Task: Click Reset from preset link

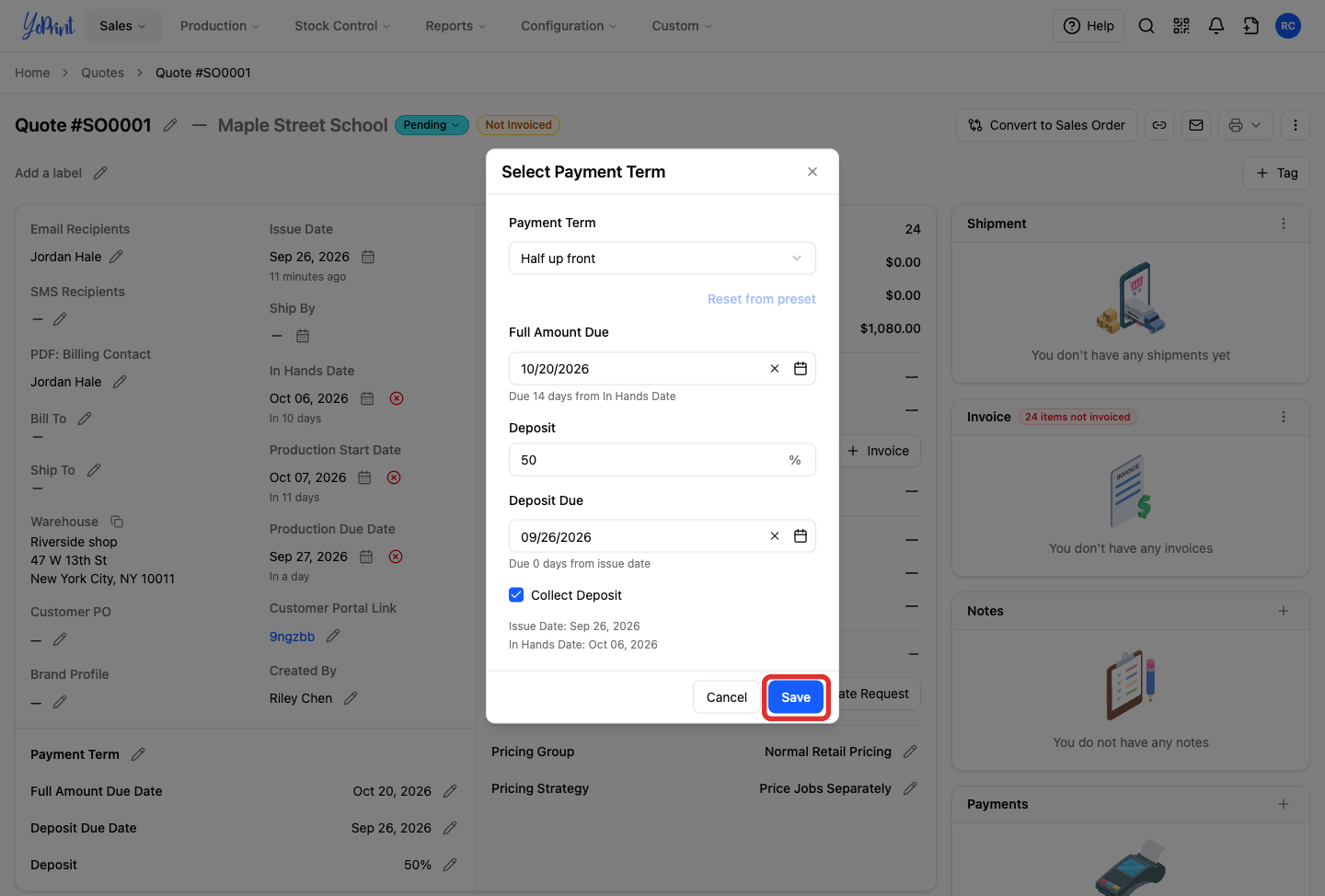Action: click(762, 299)
